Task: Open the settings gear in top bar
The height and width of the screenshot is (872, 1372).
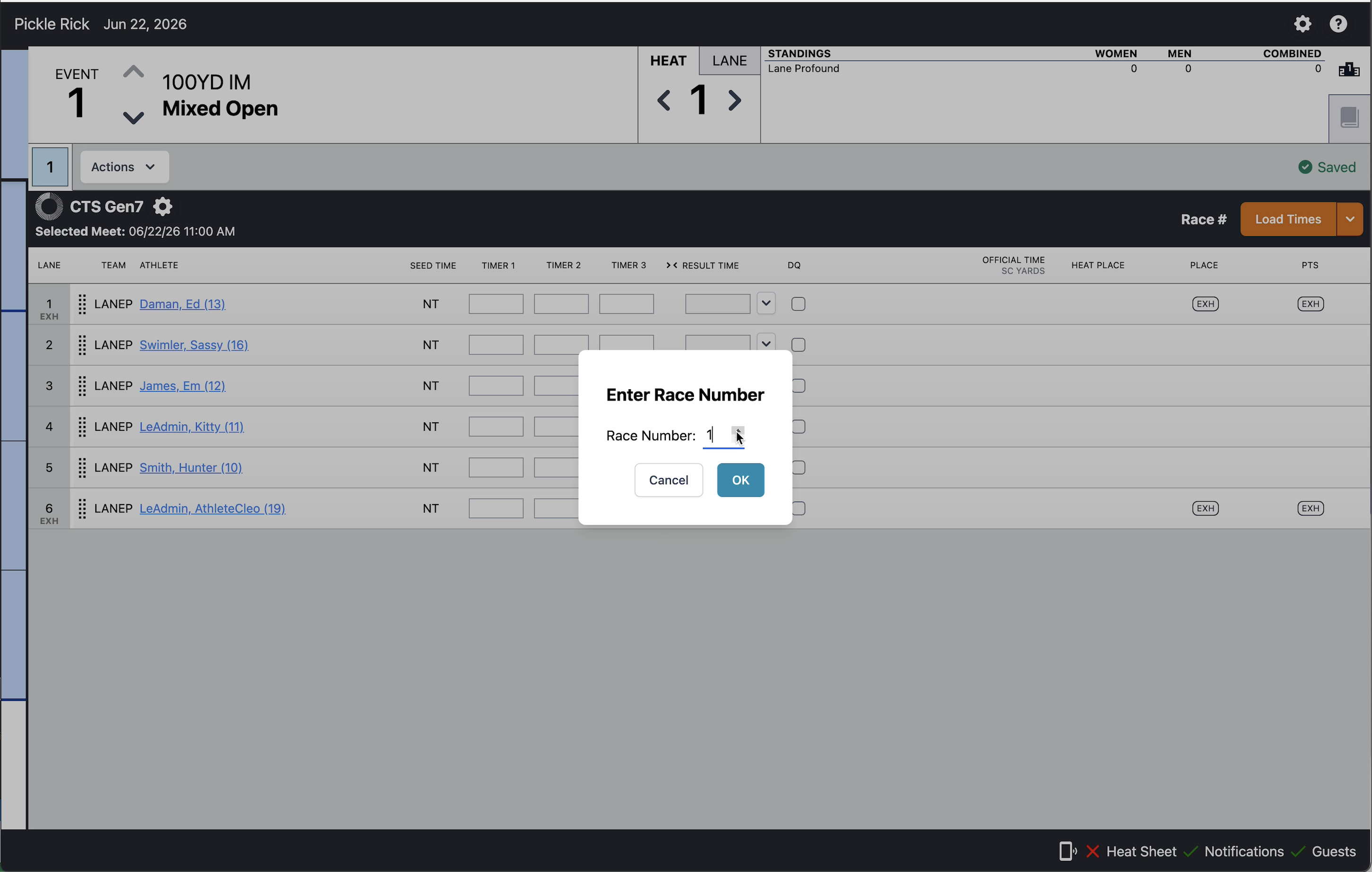Action: 1303,24
